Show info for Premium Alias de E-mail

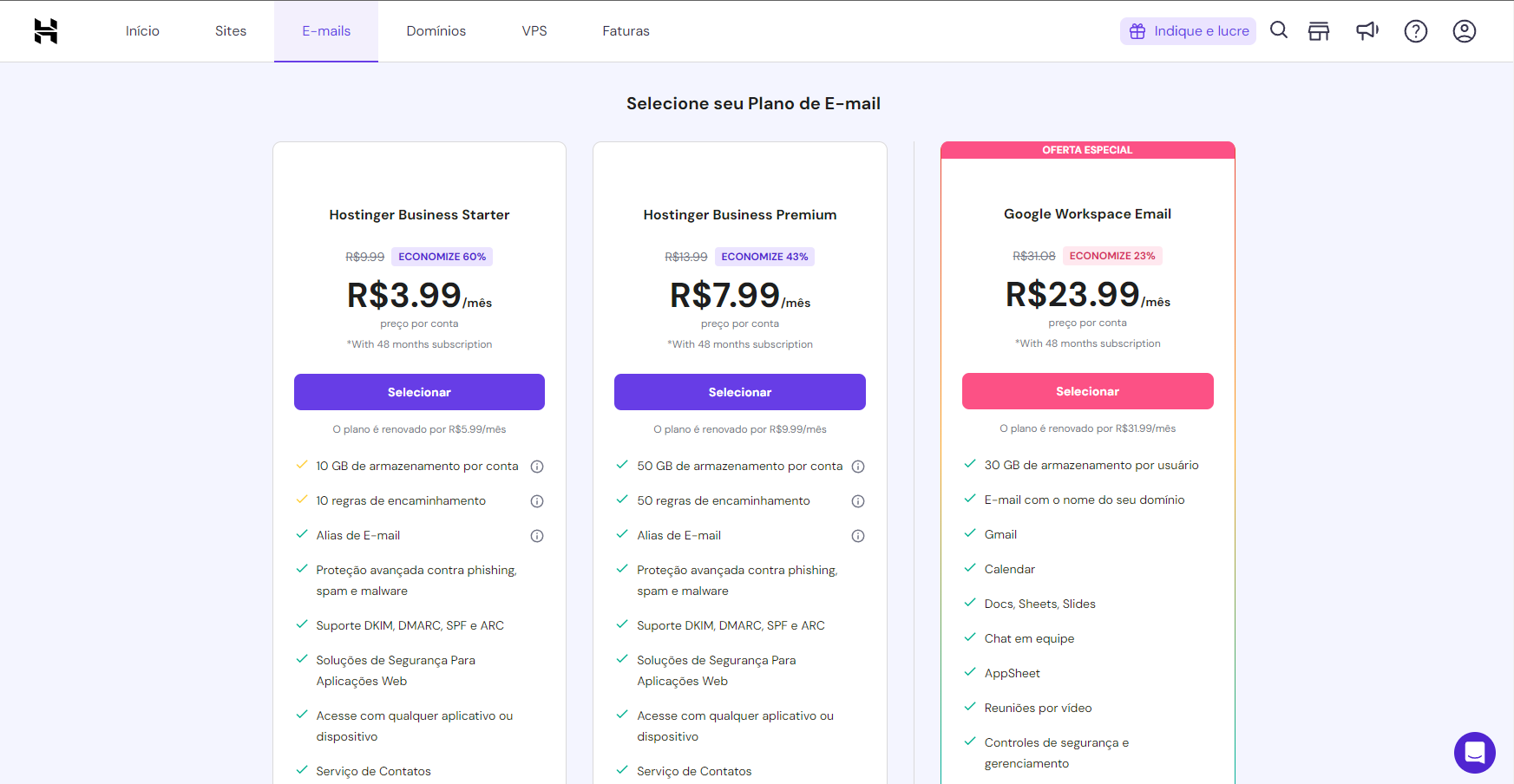pos(858,536)
